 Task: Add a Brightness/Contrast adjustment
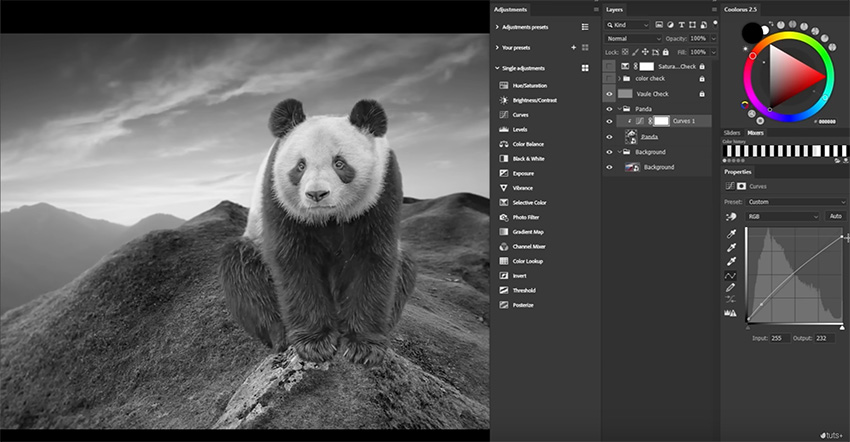click(x=504, y=101)
